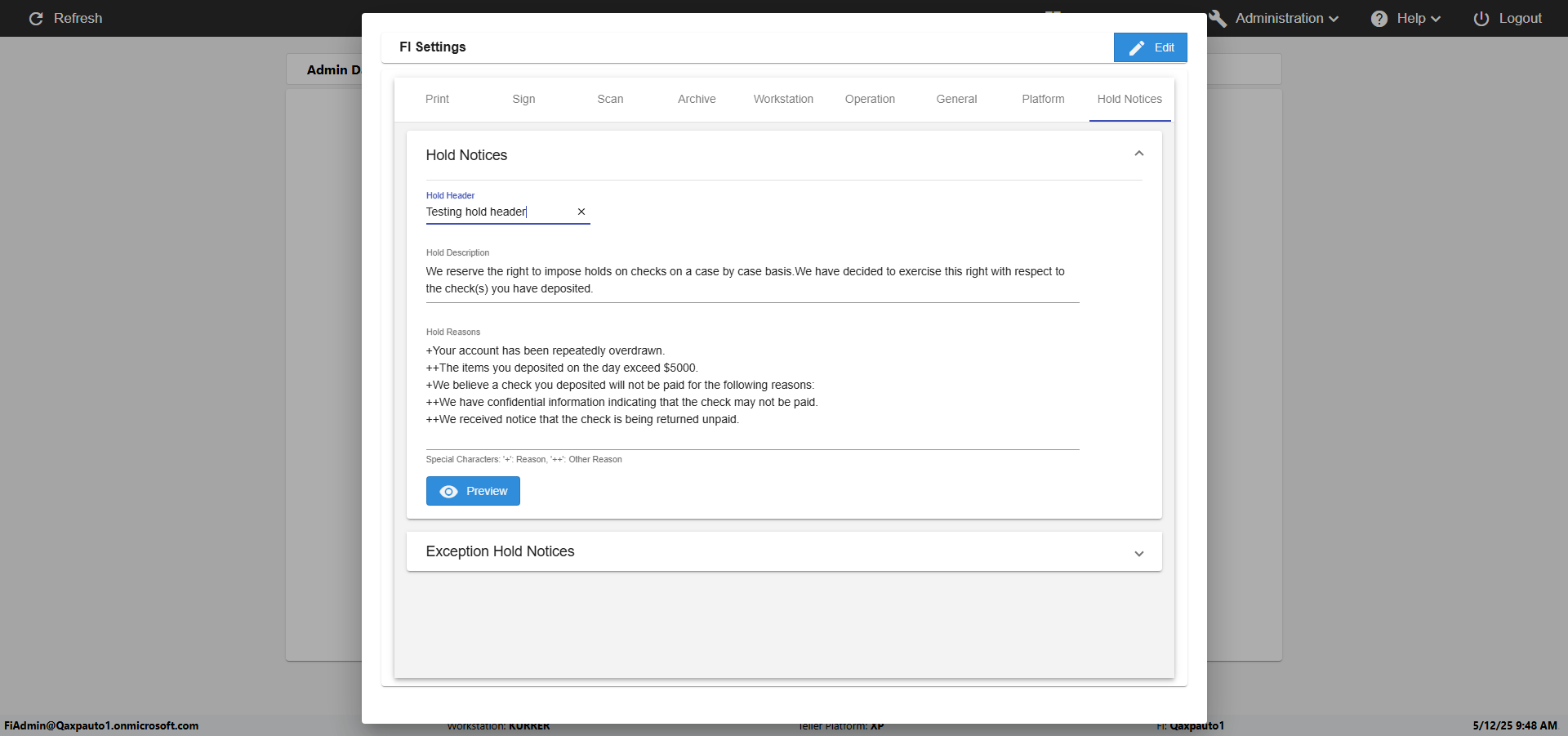
Task: Open the Administration dropdown menu
Action: point(1286,19)
